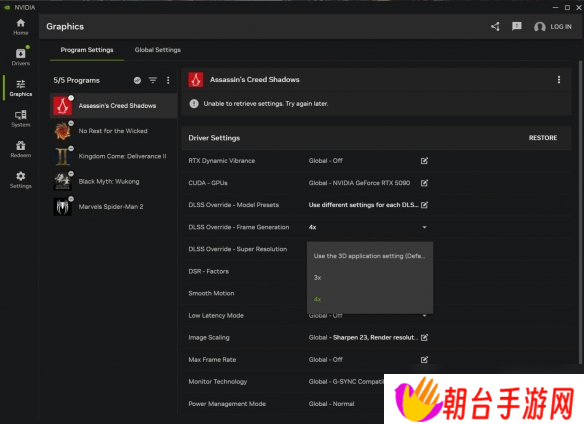The image size is (584, 424).
Task: Select No Rest for the Wicked
Action: 114,131
